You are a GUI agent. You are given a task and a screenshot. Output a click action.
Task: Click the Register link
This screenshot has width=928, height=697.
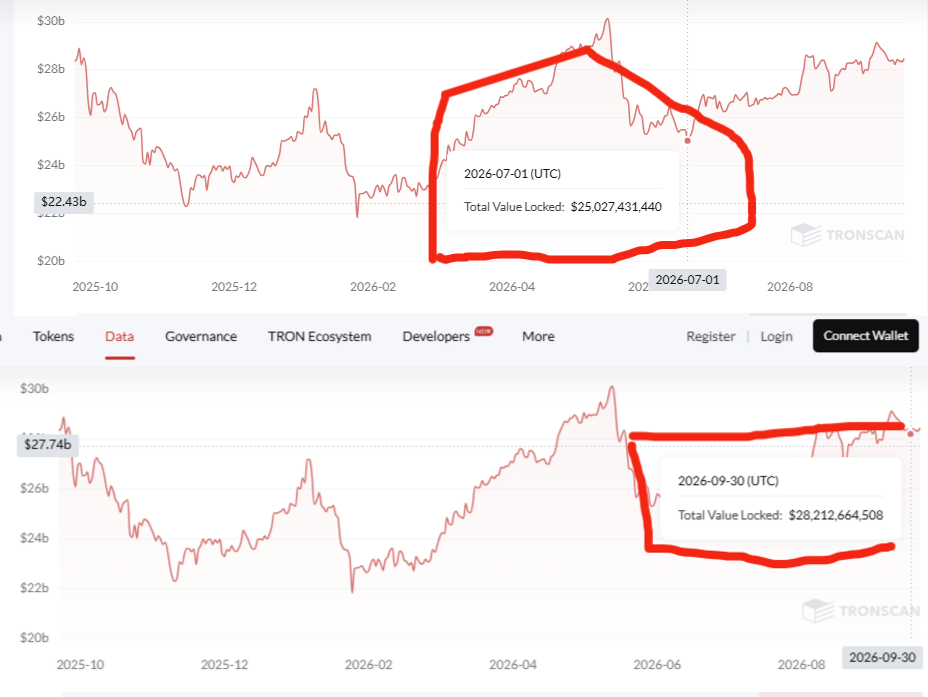point(711,336)
